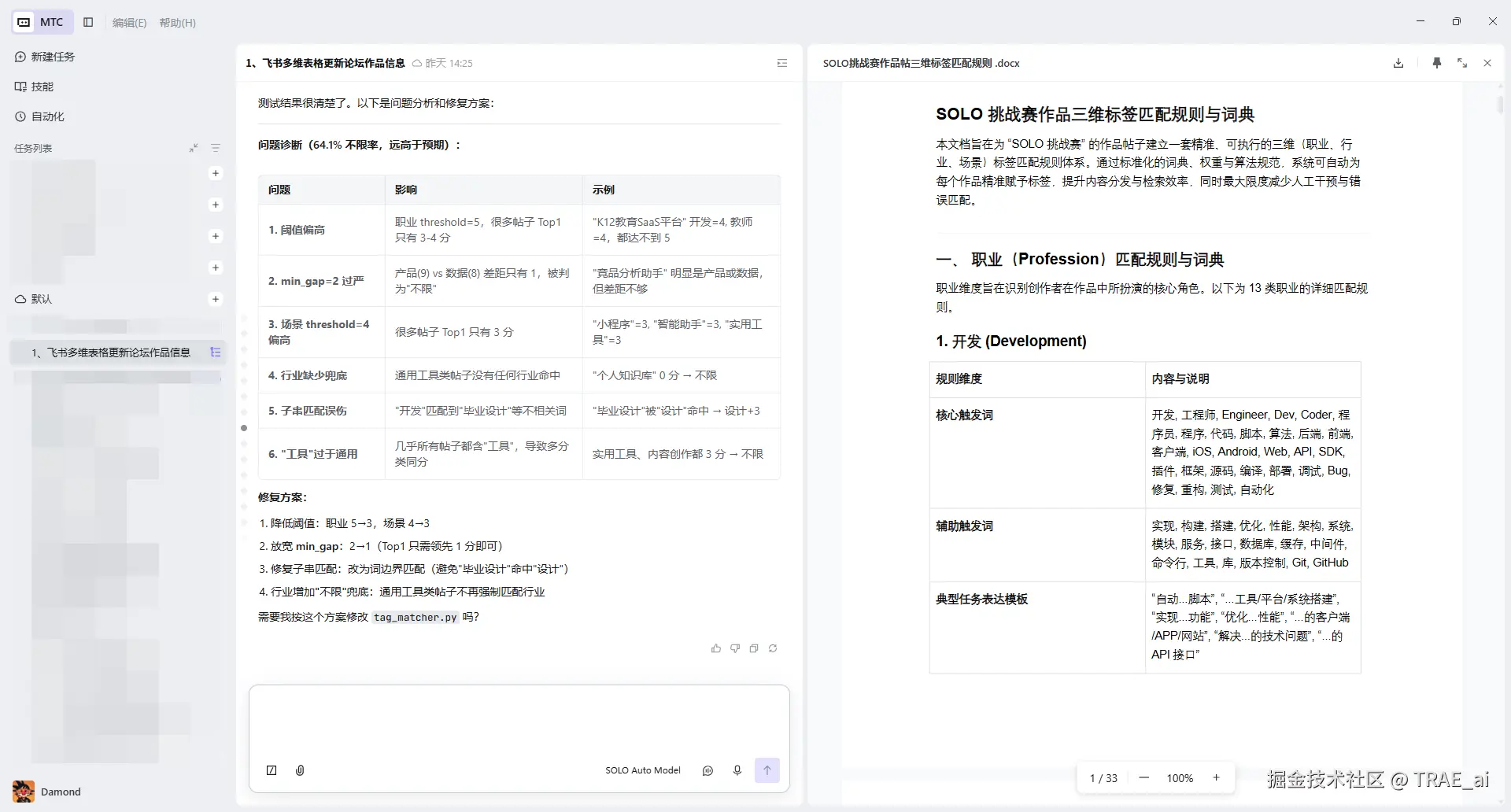The height and width of the screenshot is (812, 1511).
Task: Send the message with the arrow button
Action: point(767,770)
